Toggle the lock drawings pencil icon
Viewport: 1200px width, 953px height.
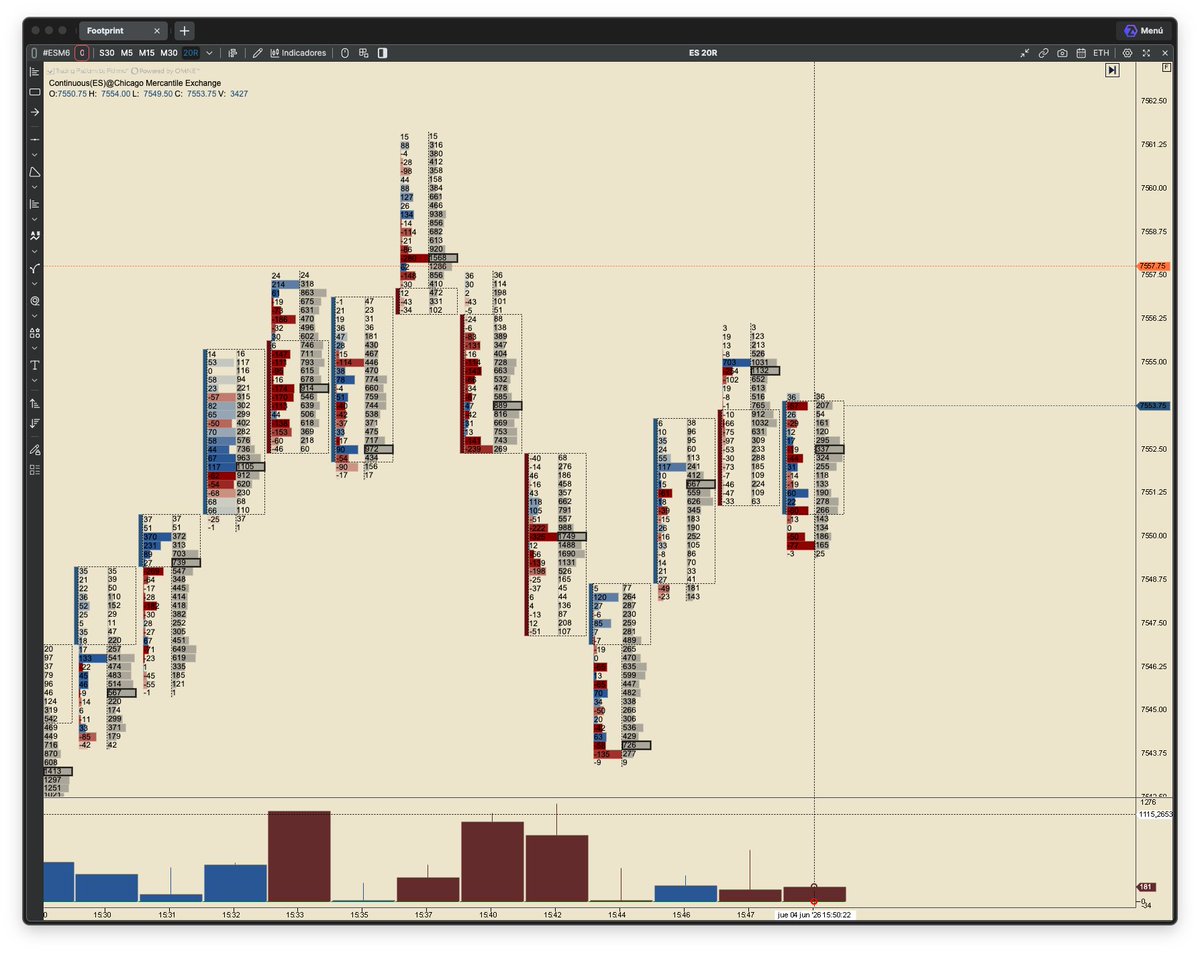click(34, 450)
